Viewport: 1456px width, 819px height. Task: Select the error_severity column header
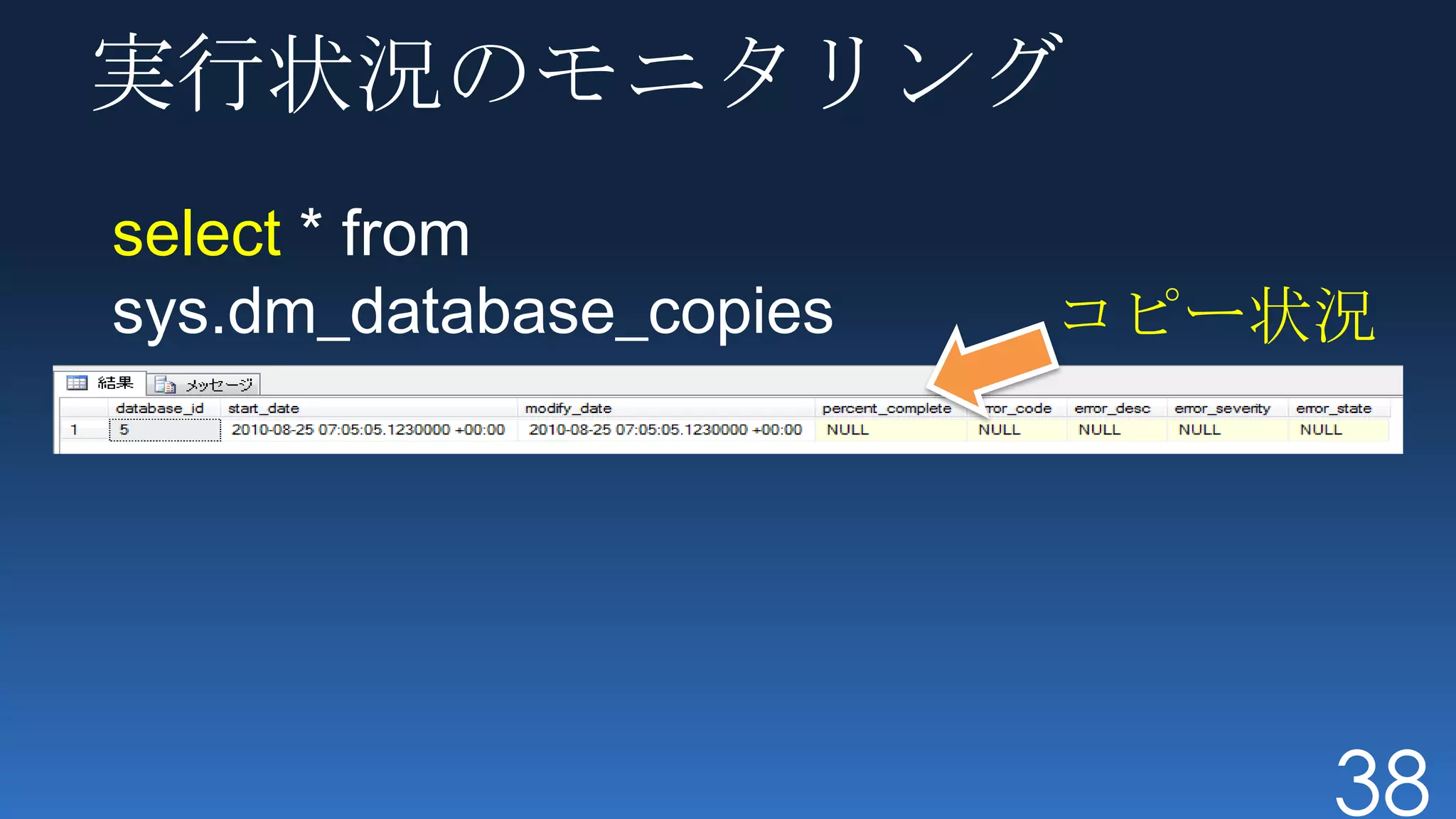pos(1228,408)
